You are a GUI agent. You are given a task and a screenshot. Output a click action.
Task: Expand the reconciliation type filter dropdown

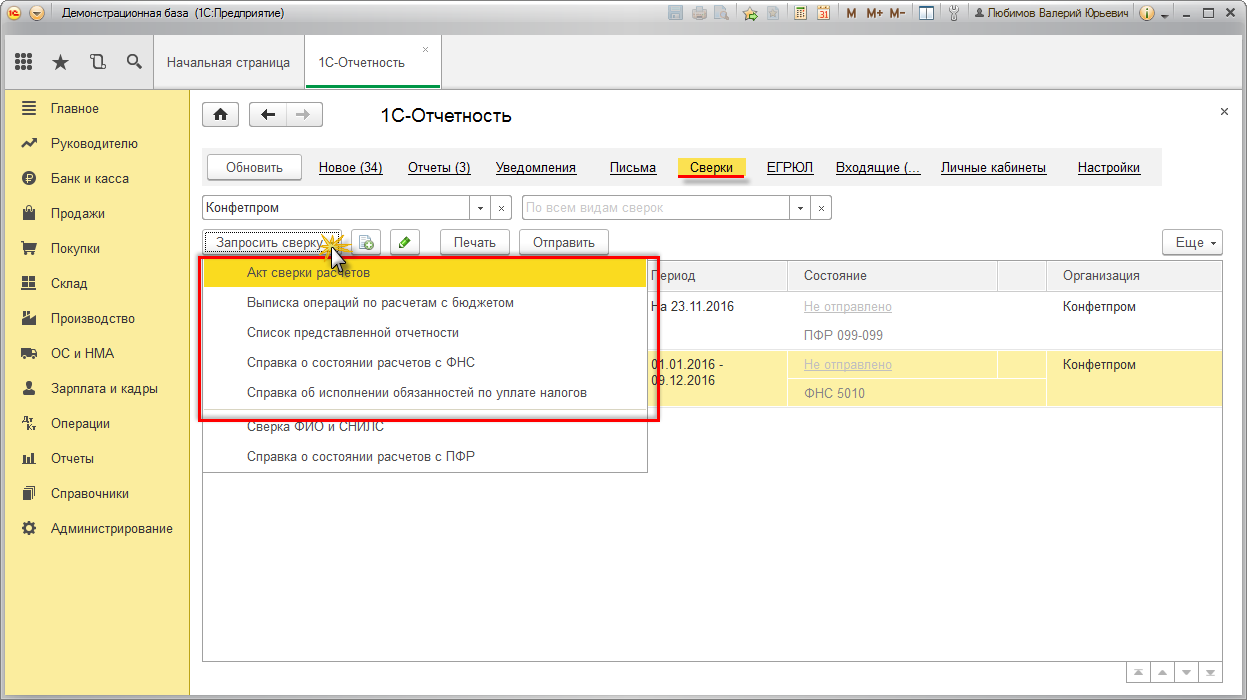(799, 208)
